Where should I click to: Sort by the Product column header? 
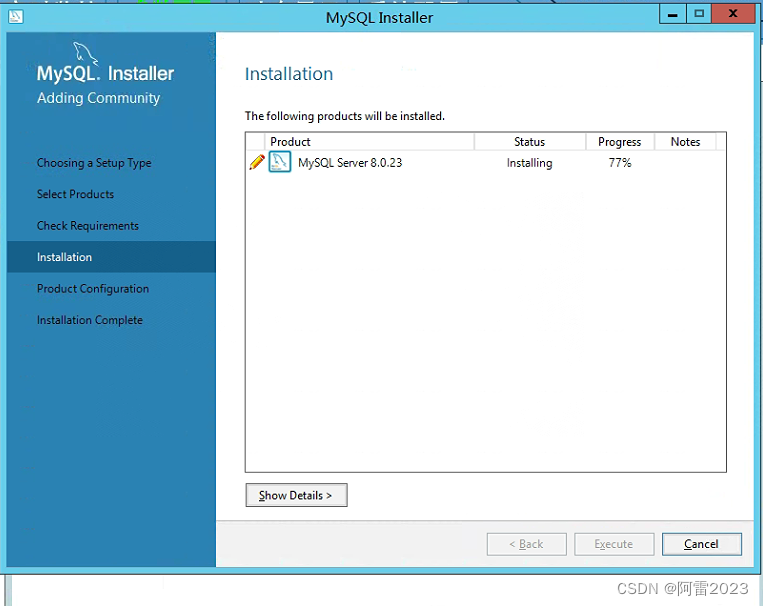pyautogui.click(x=369, y=142)
